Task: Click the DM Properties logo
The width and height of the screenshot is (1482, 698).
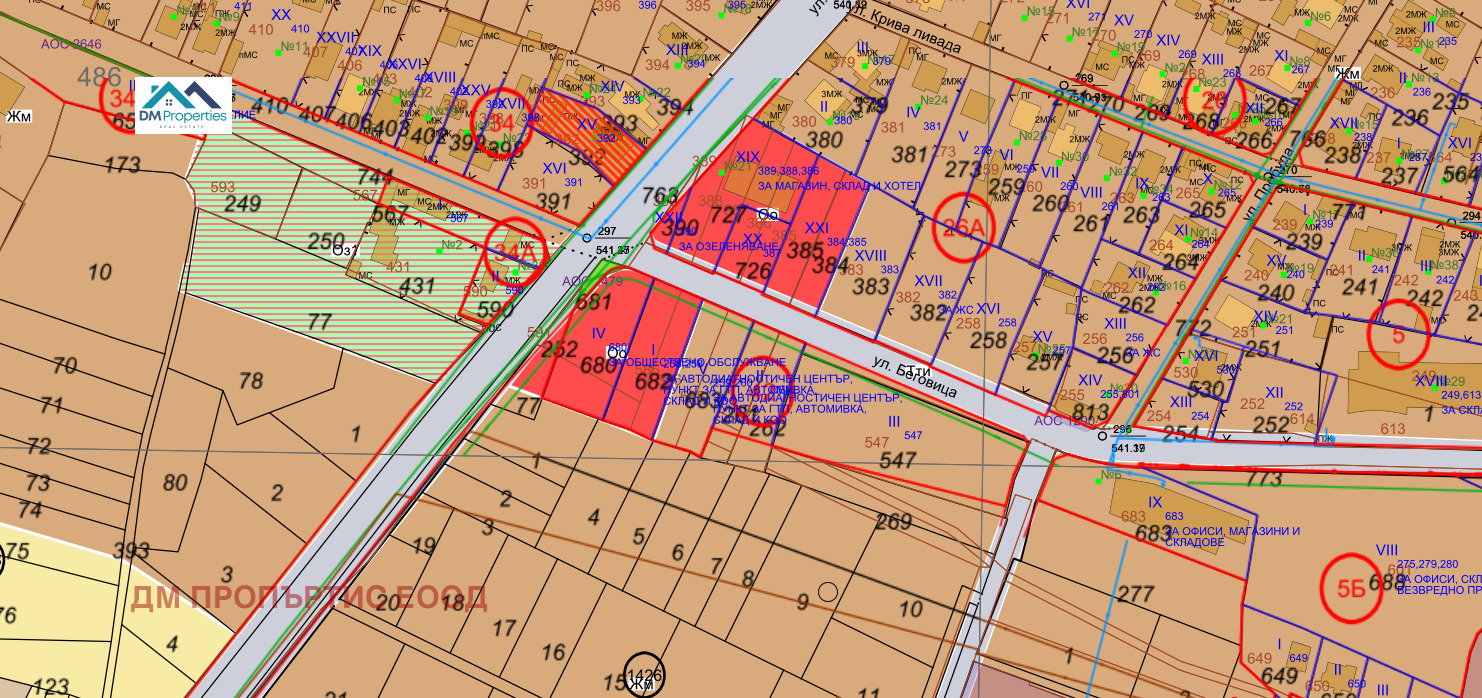Action: pyautogui.click(x=183, y=106)
